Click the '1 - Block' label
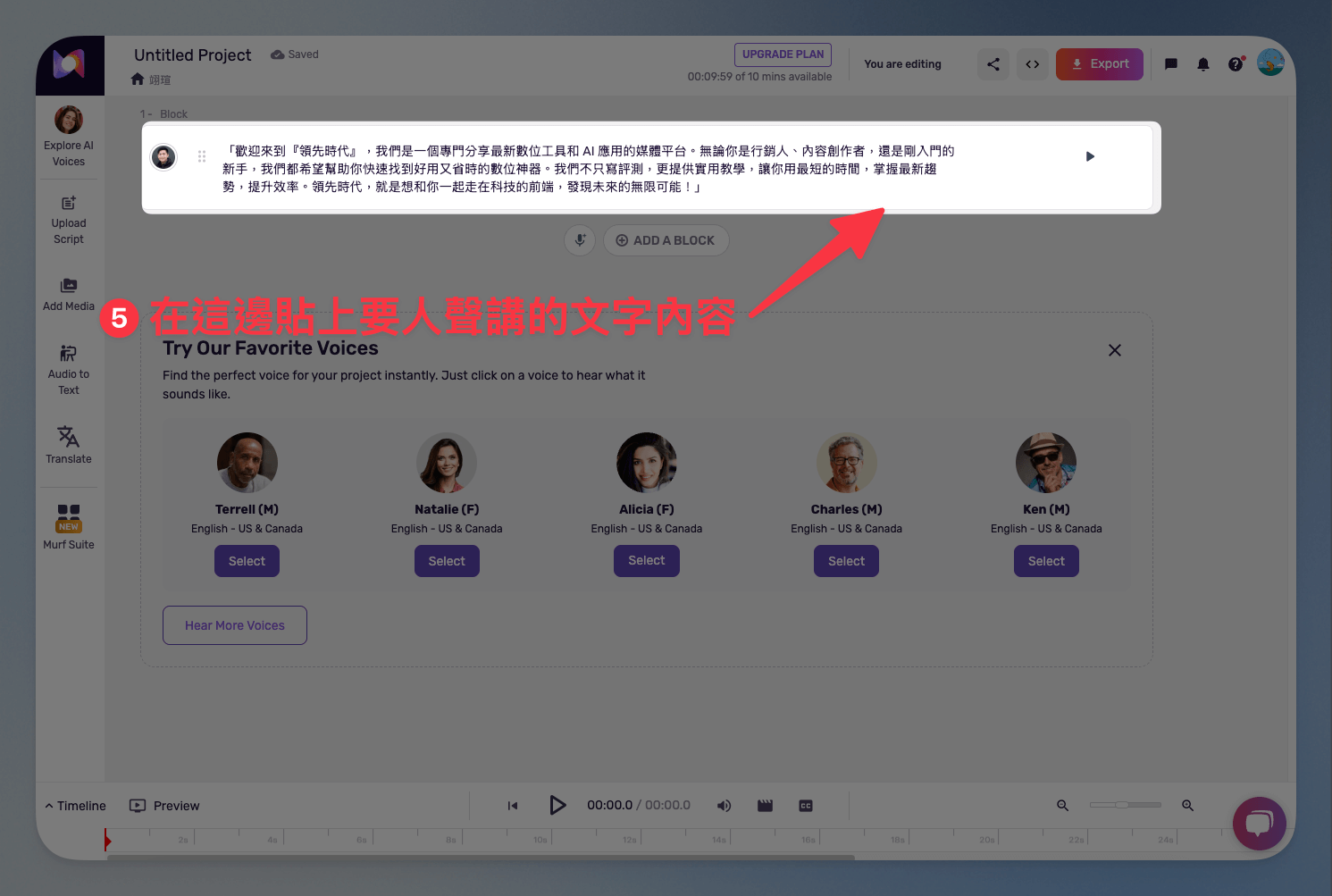This screenshot has height=896, width=1332. click(x=163, y=114)
